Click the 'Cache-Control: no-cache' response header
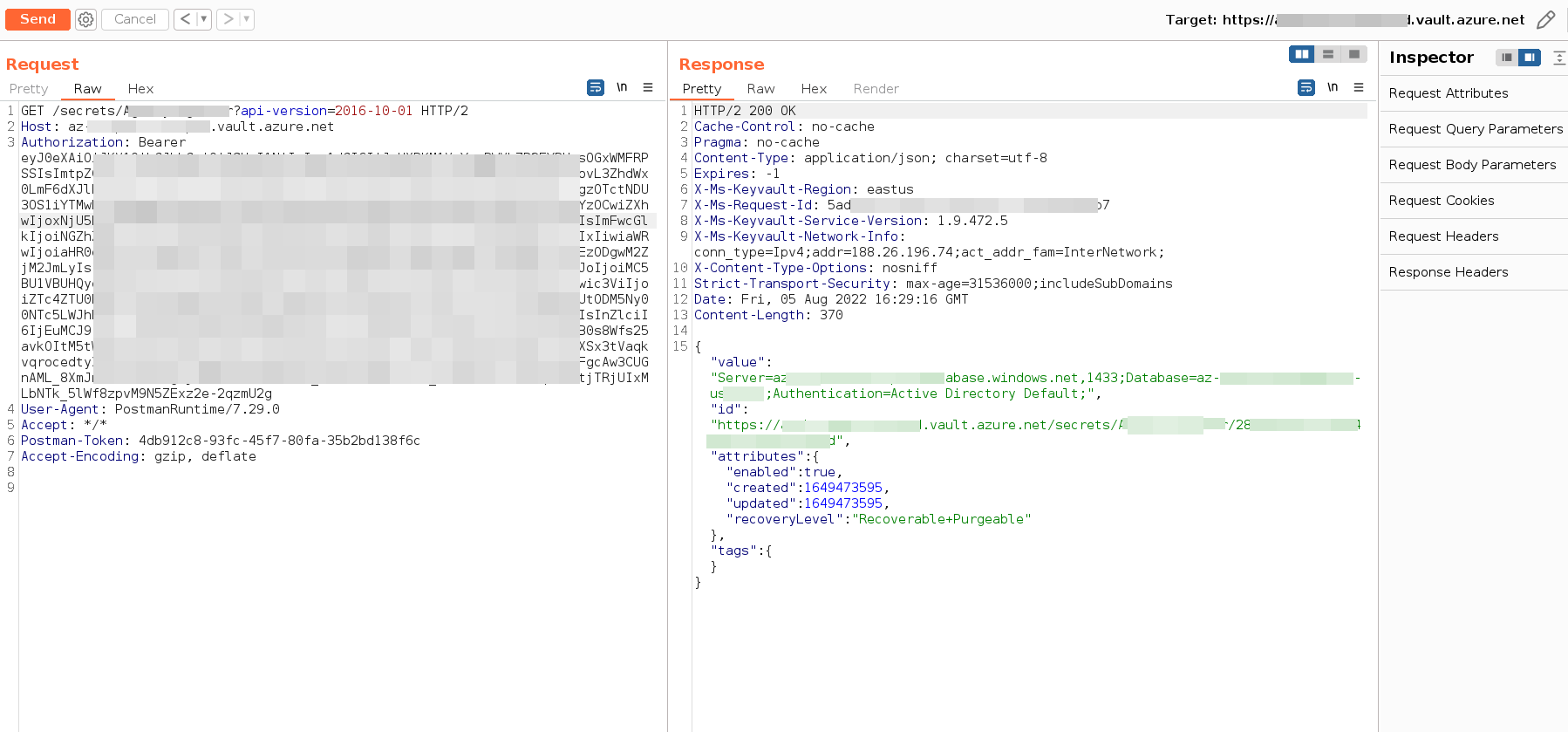 [784, 127]
